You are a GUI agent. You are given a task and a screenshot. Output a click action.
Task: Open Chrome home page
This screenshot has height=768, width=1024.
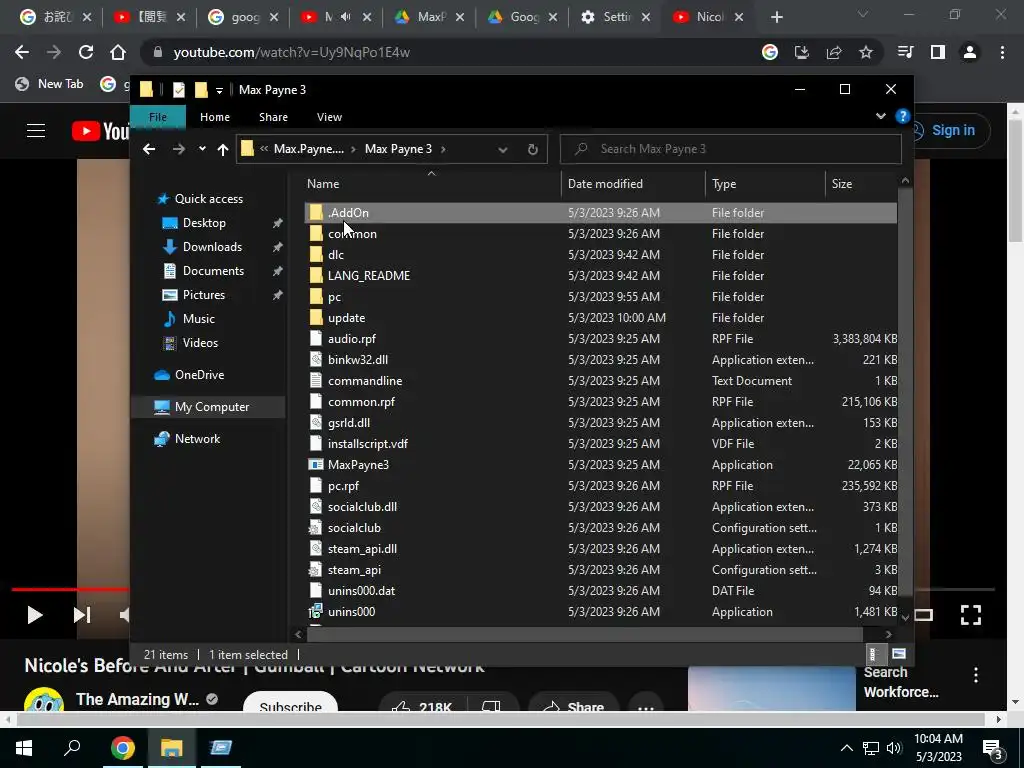coord(118,52)
